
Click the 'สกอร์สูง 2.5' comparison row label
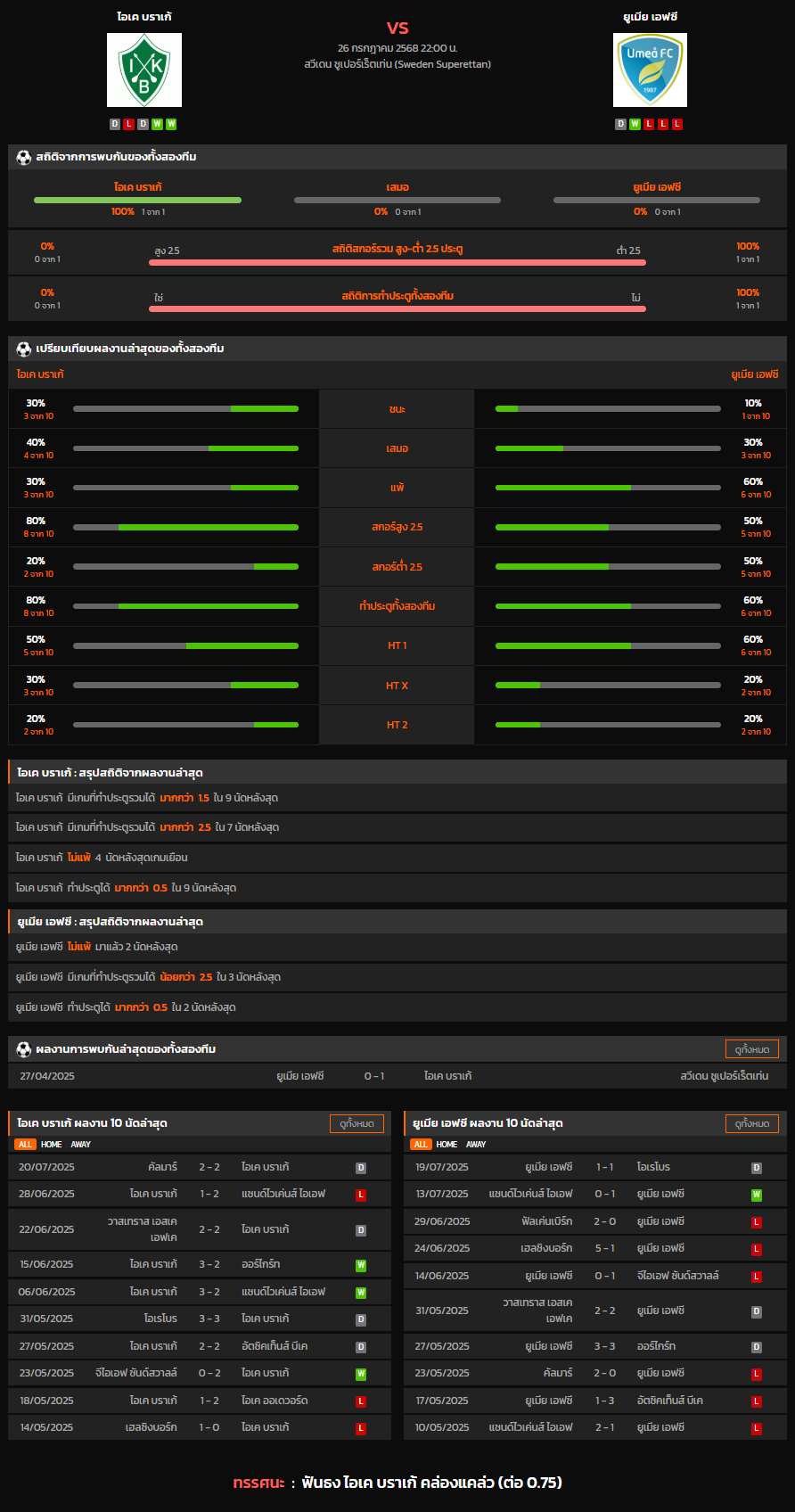tap(397, 528)
